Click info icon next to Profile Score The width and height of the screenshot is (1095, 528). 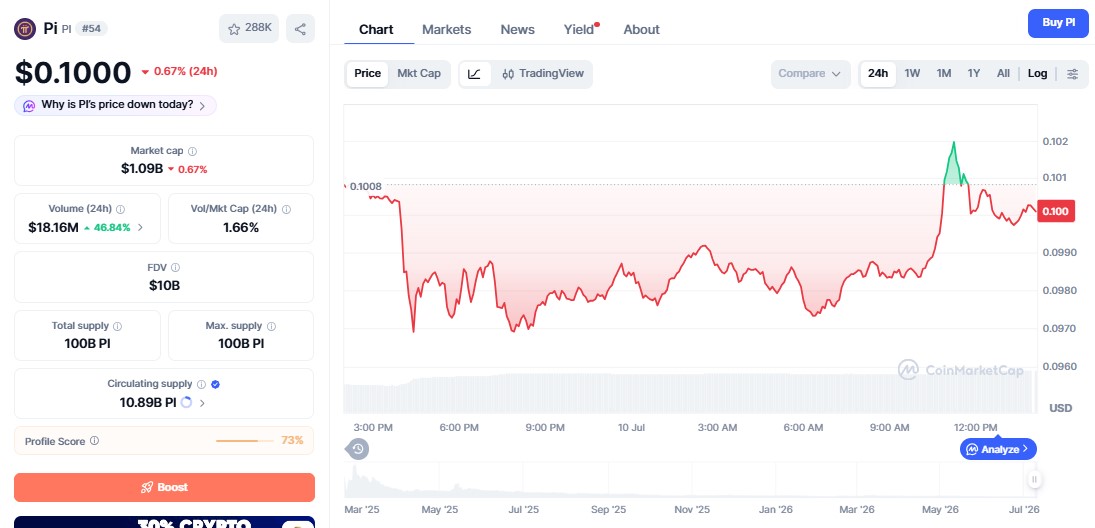click(94, 441)
